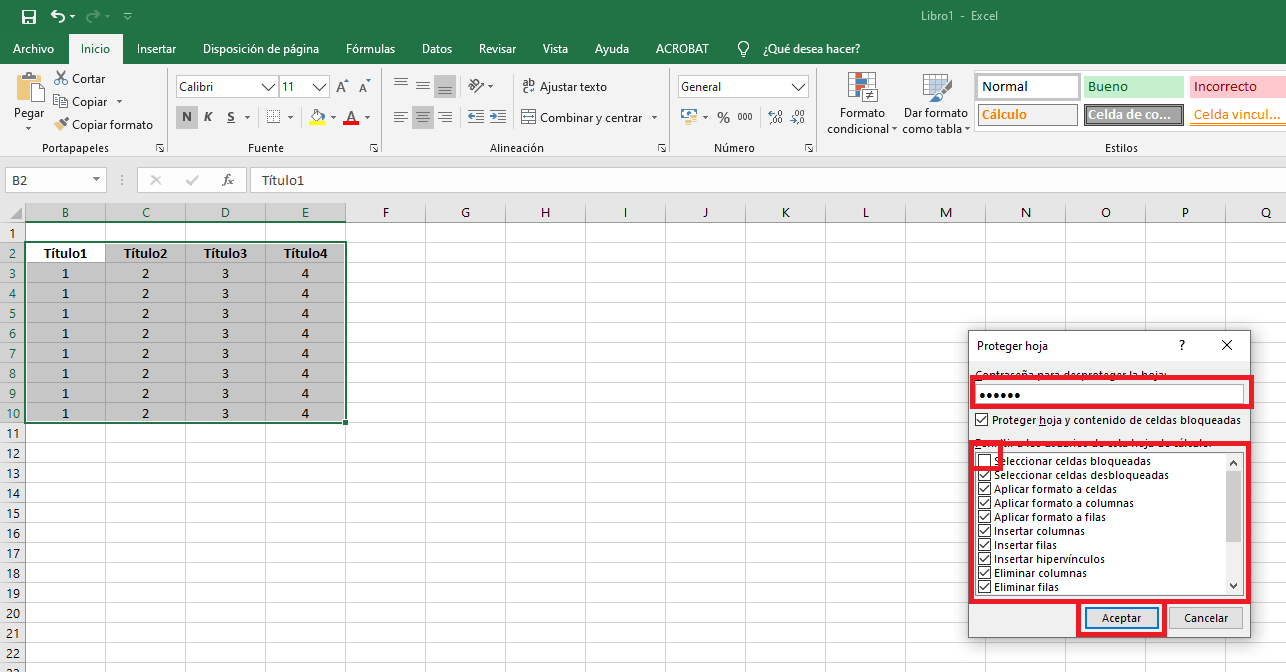This screenshot has height=672, width=1286.
Task: Open the General number format dropdown
Action: coord(798,87)
